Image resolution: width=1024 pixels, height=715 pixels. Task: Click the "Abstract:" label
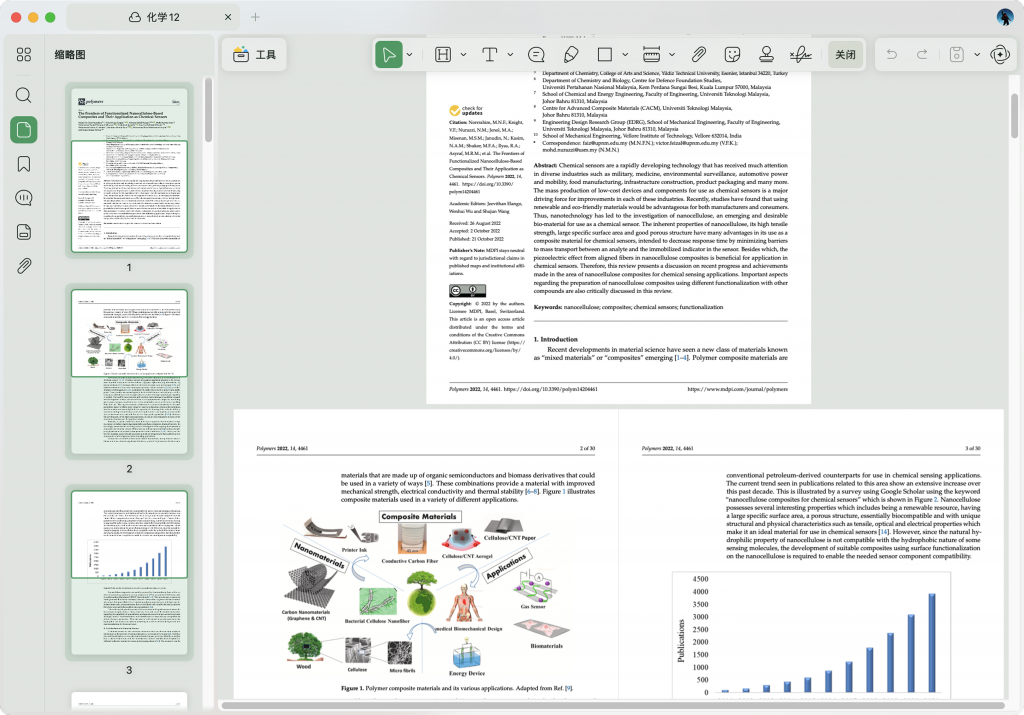[545, 166]
